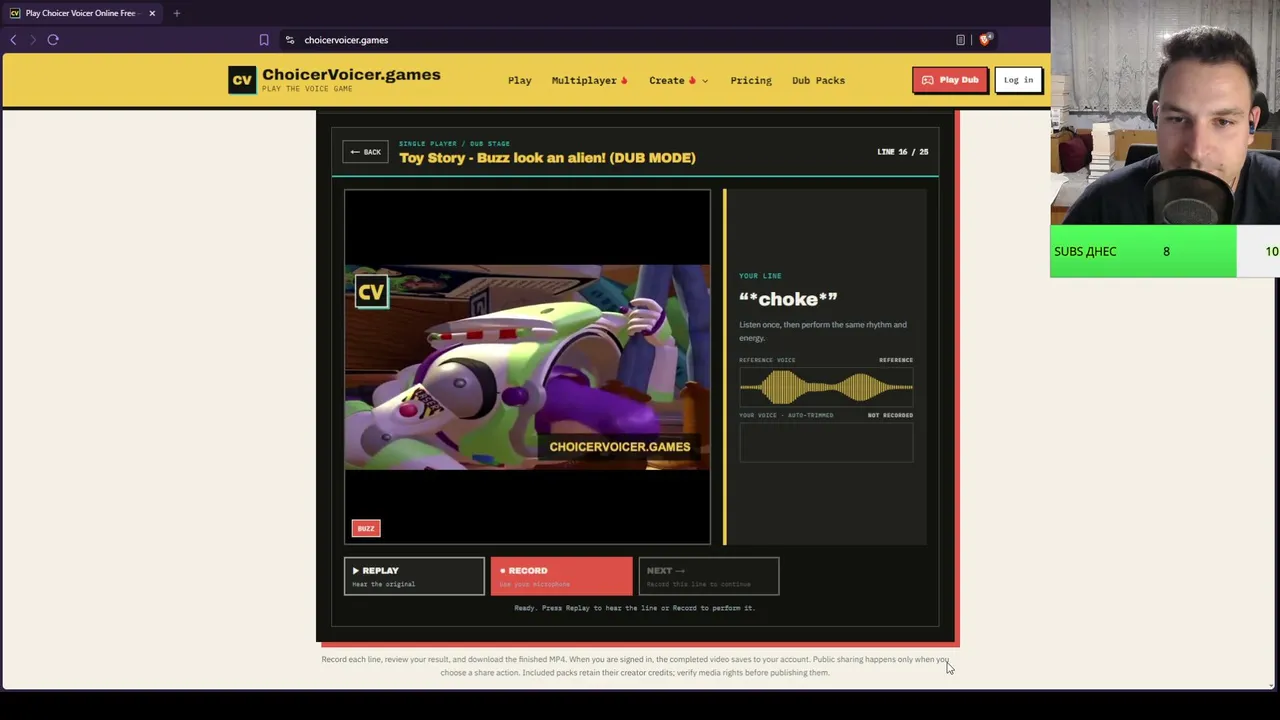The width and height of the screenshot is (1280, 720).
Task: Click the choicervoicer.games address bar
Action: click(x=346, y=40)
